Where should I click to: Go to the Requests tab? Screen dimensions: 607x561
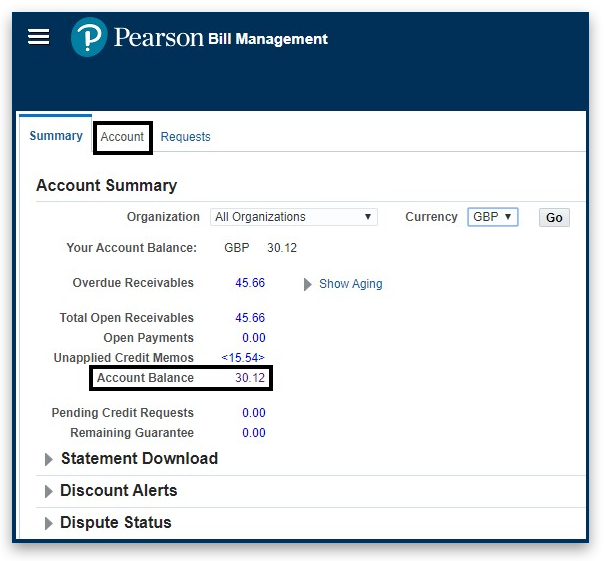(x=185, y=137)
